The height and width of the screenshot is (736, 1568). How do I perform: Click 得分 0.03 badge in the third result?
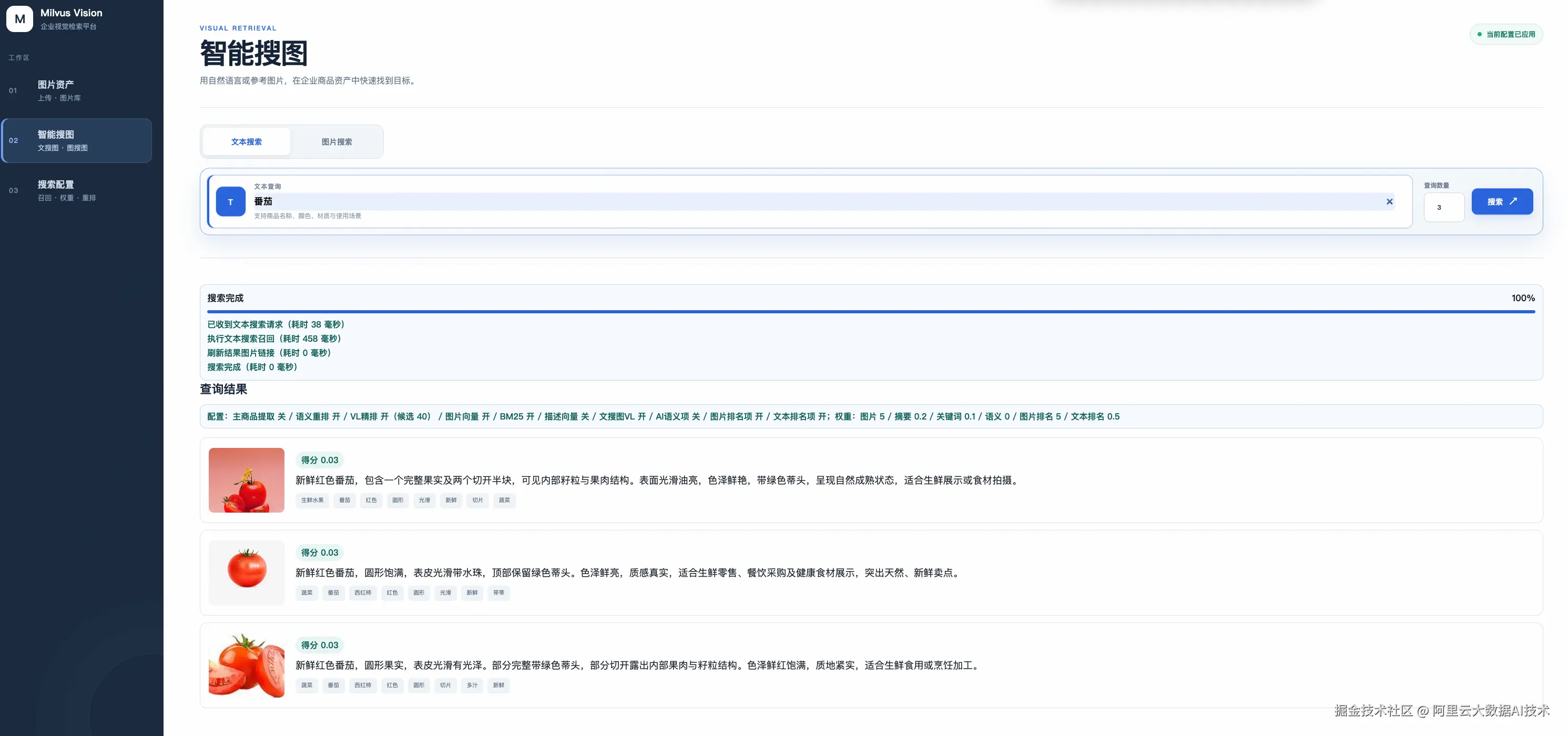[x=320, y=645]
